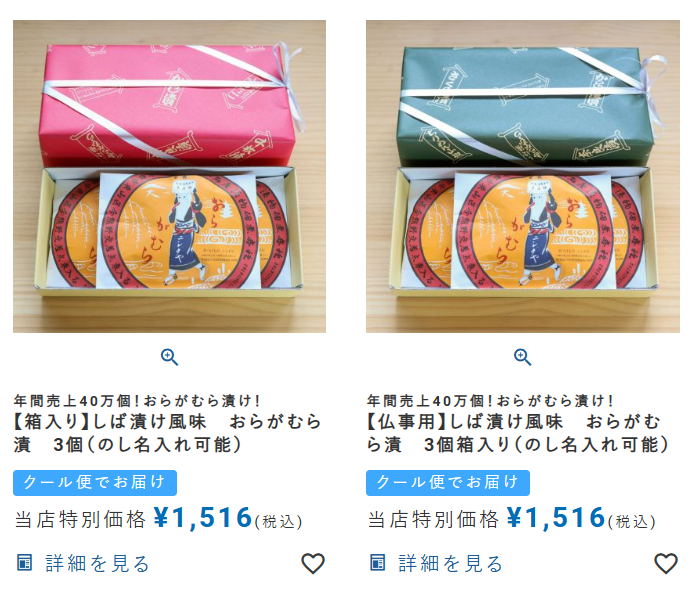
Task: Click the magnifier icon under the green box image
Action: point(522,357)
